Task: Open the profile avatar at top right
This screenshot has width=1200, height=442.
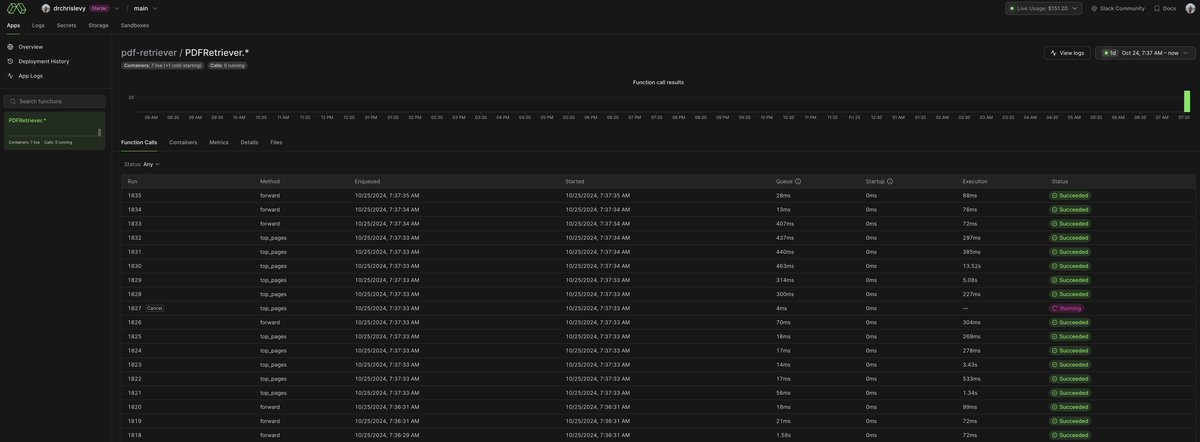Action: tap(1189, 8)
